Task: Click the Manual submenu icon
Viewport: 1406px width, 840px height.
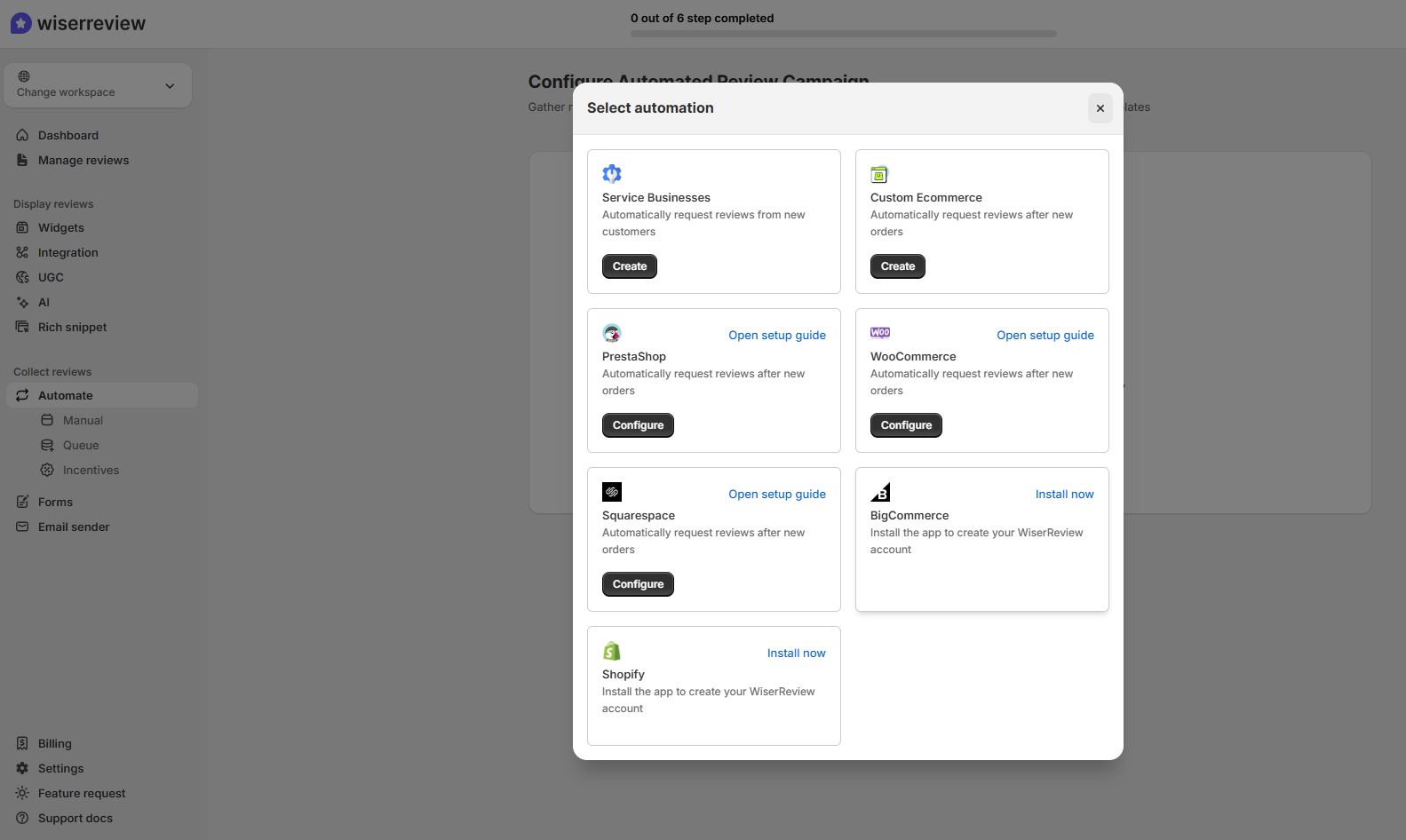Action: (x=47, y=420)
